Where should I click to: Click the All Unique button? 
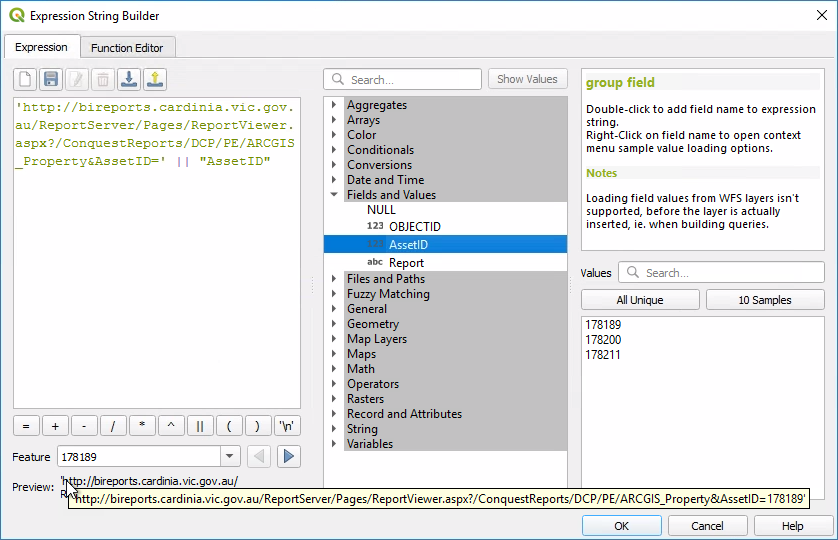tap(640, 300)
